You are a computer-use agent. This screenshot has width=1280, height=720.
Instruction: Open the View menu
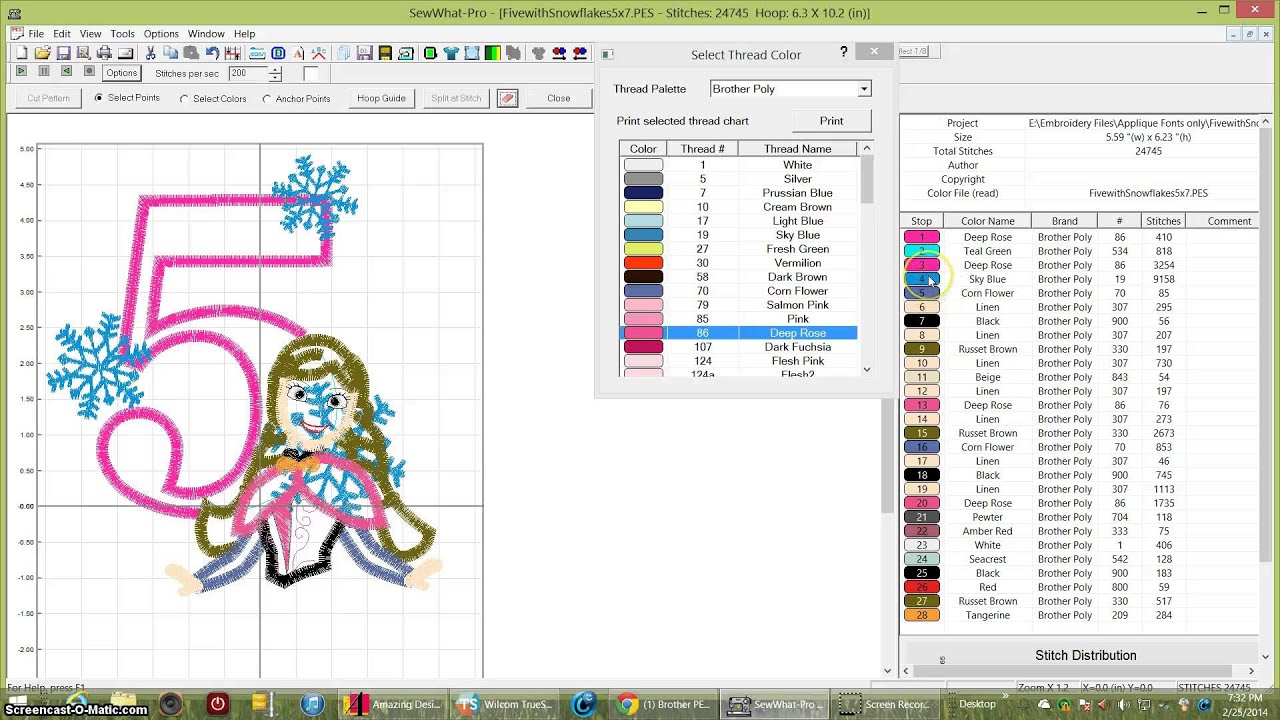point(90,34)
